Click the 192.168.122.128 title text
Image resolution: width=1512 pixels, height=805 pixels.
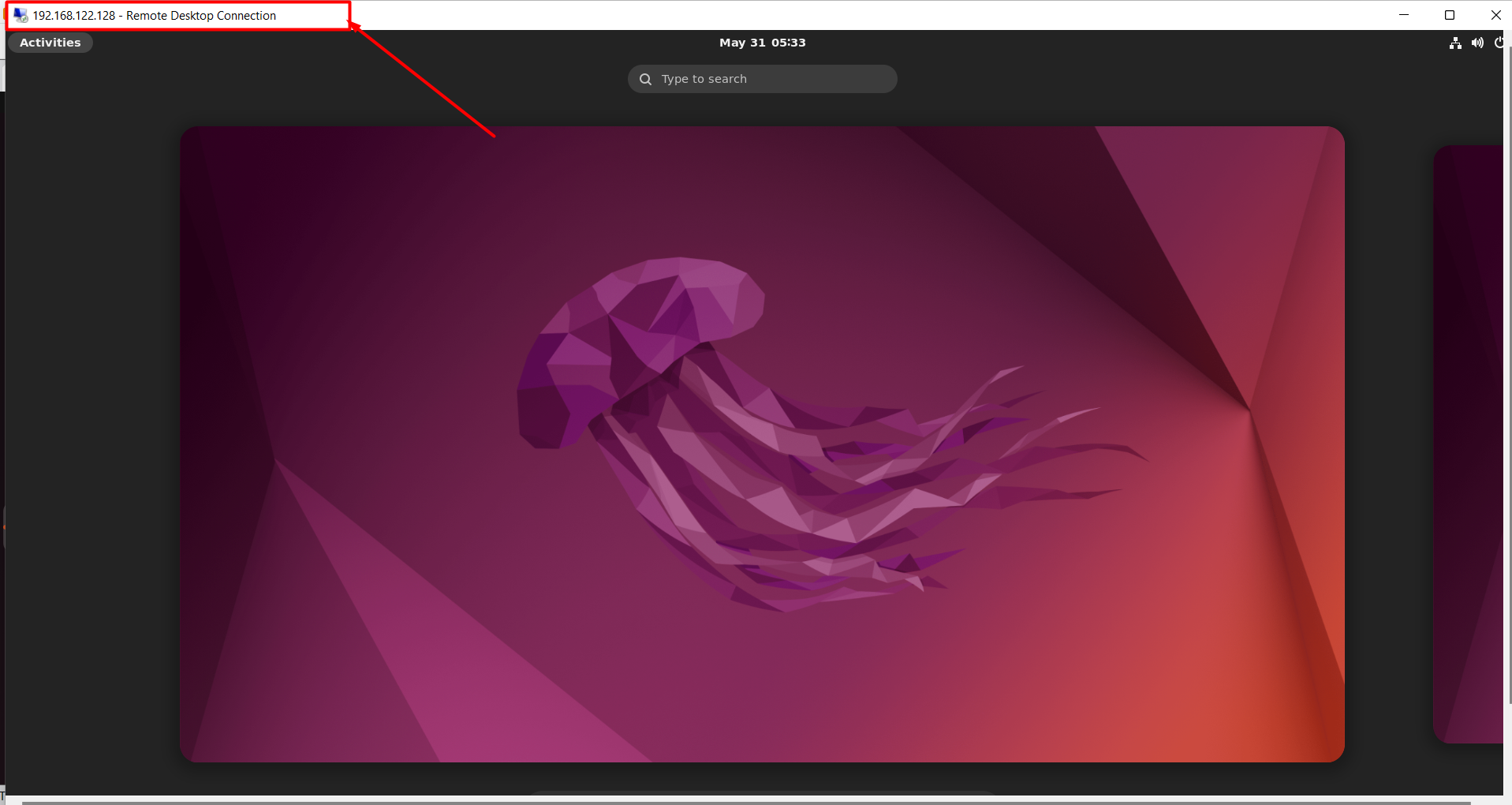[x=74, y=16]
